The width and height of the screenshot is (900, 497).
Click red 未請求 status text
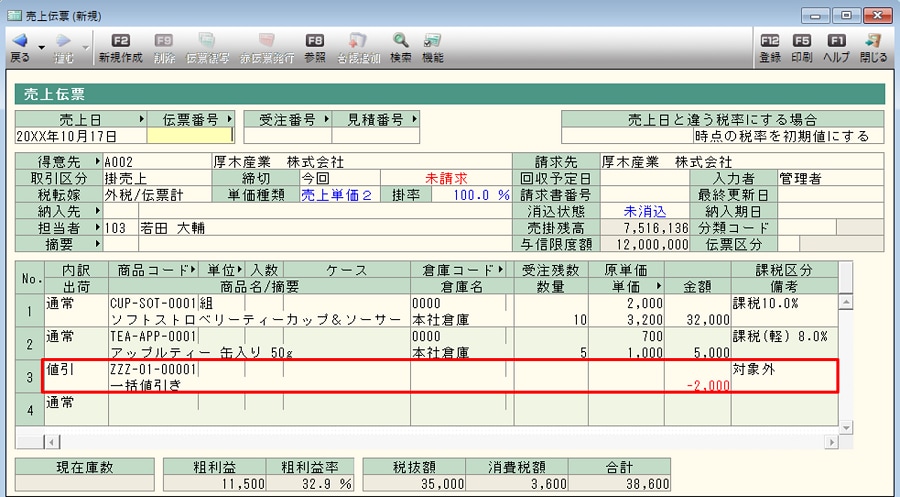[446, 178]
